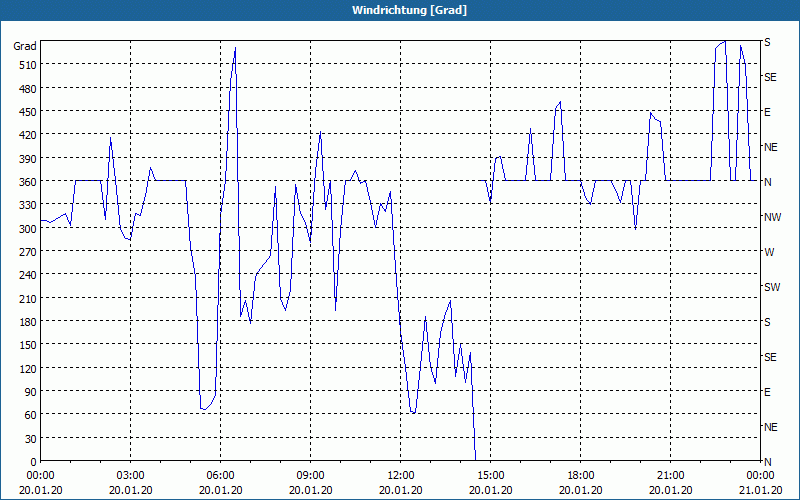Viewport: 800px width, 500px height.
Task: Select the NE compass label at 30 degrees
Action: point(770,427)
